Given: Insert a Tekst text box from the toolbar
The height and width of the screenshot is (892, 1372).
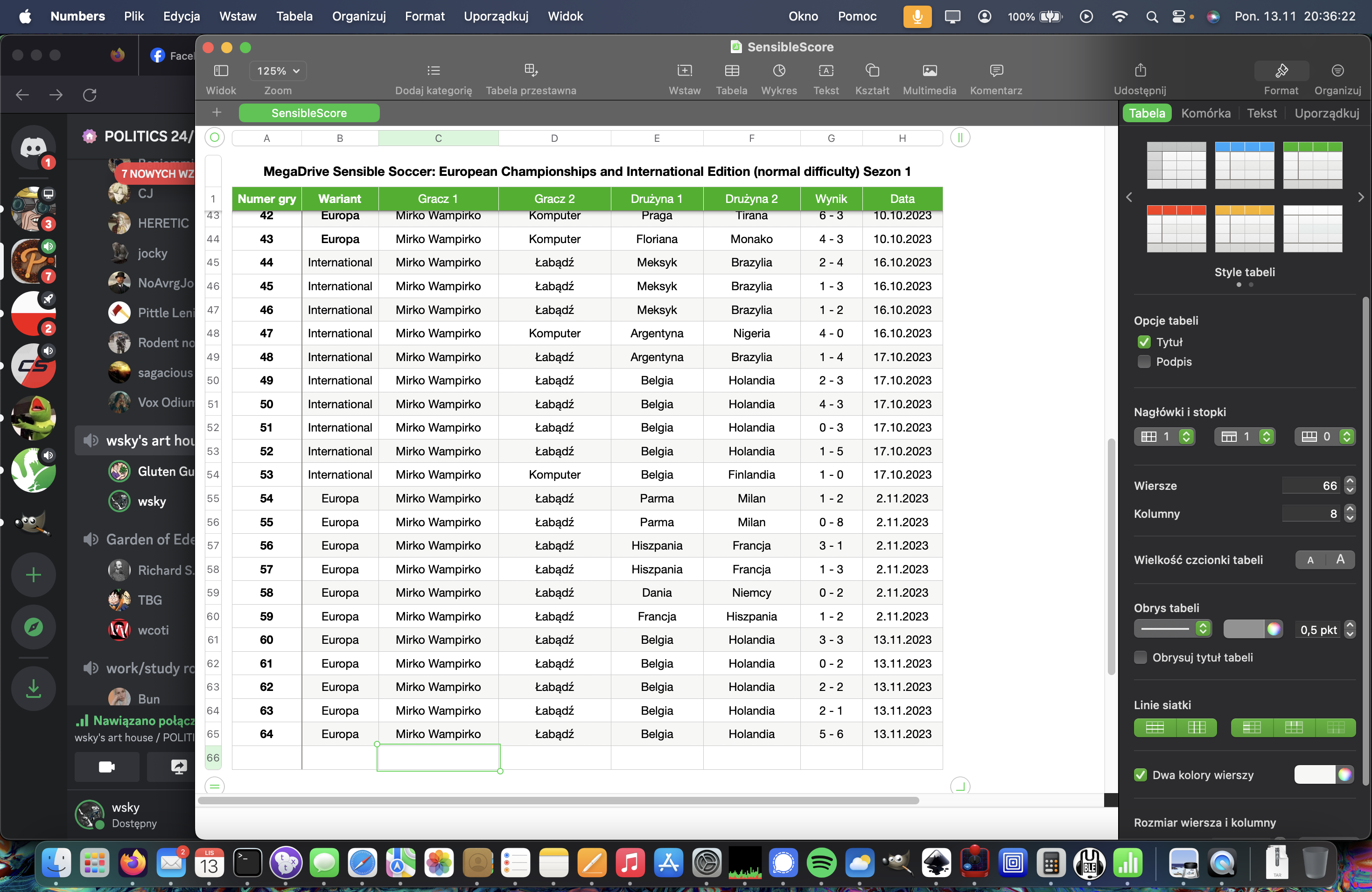Looking at the screenshot, I should (x=826, y=71).
